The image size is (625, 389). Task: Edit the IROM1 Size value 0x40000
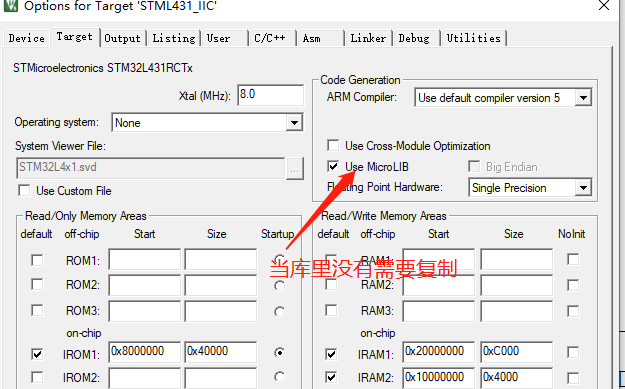pyautogui.click(x=221, y=352)
